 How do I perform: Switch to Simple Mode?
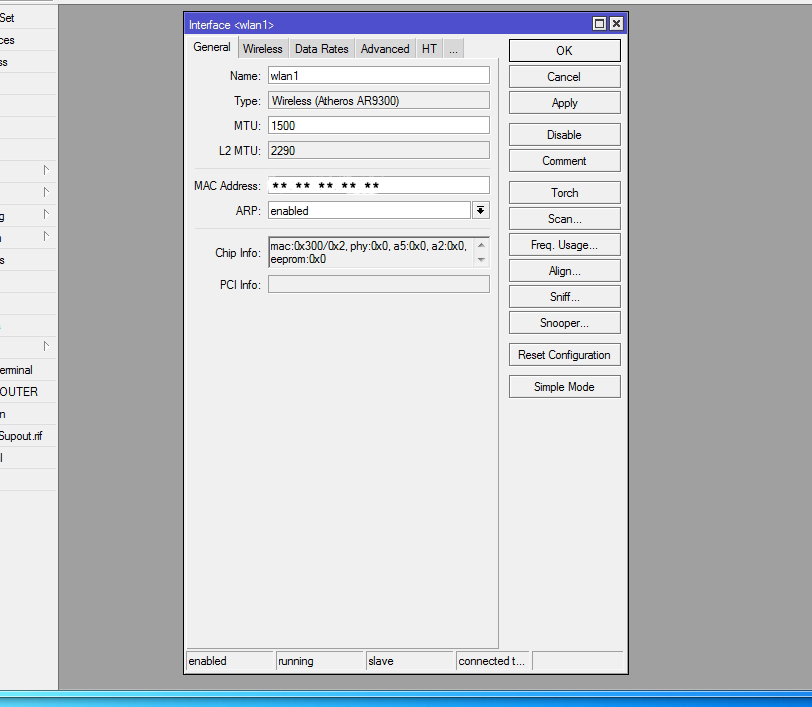(x=564, y=386)
